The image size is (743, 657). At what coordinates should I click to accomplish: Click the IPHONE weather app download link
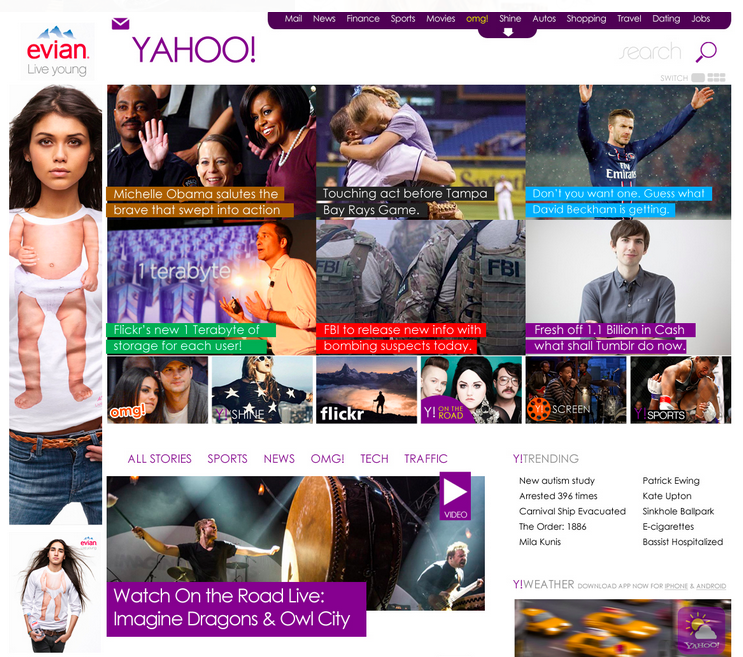pos(676,586)
